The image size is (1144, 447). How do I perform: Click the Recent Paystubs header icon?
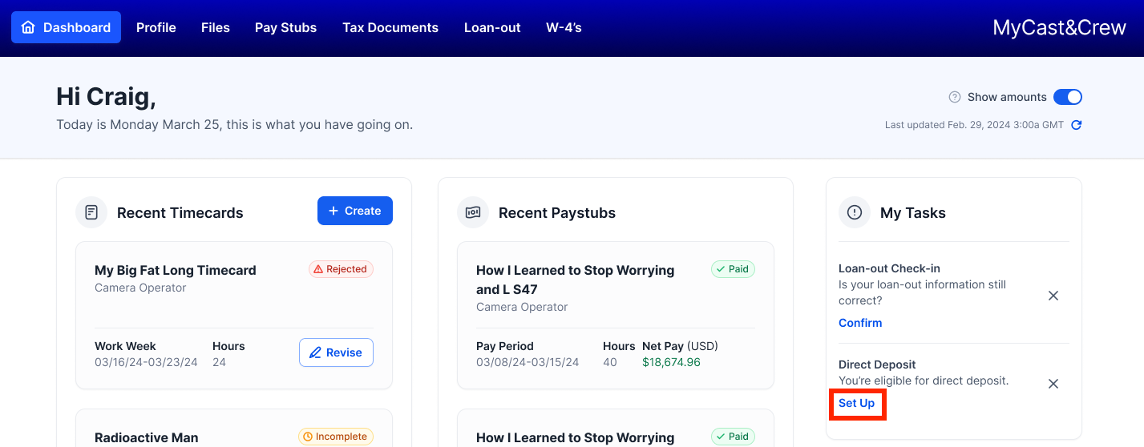[x=474, y=212]
